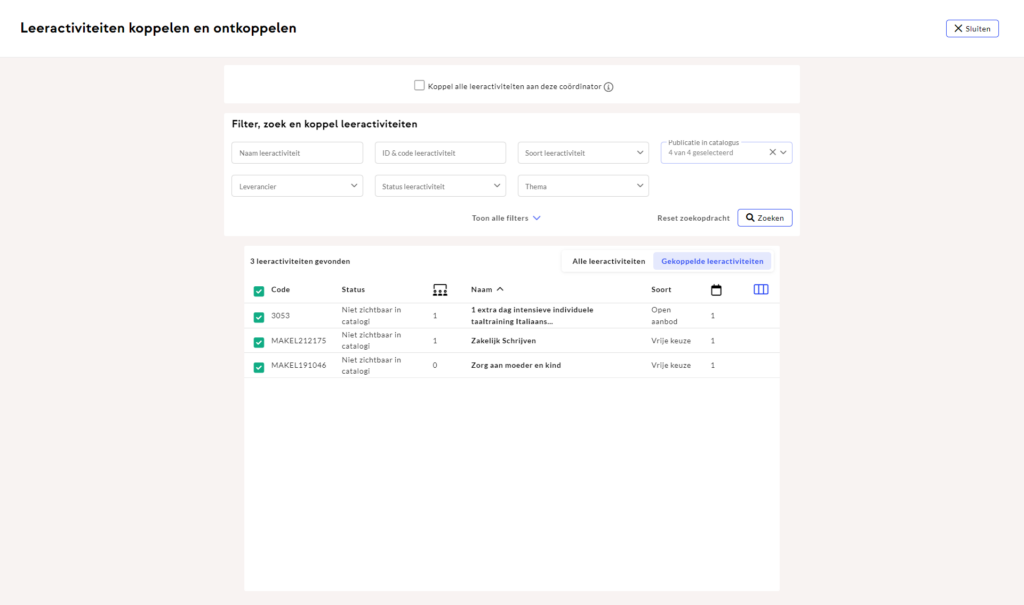The image size is (1024, 605).
Task: Close the dialog with the Sluiten button
Action: tap(972, 29)
